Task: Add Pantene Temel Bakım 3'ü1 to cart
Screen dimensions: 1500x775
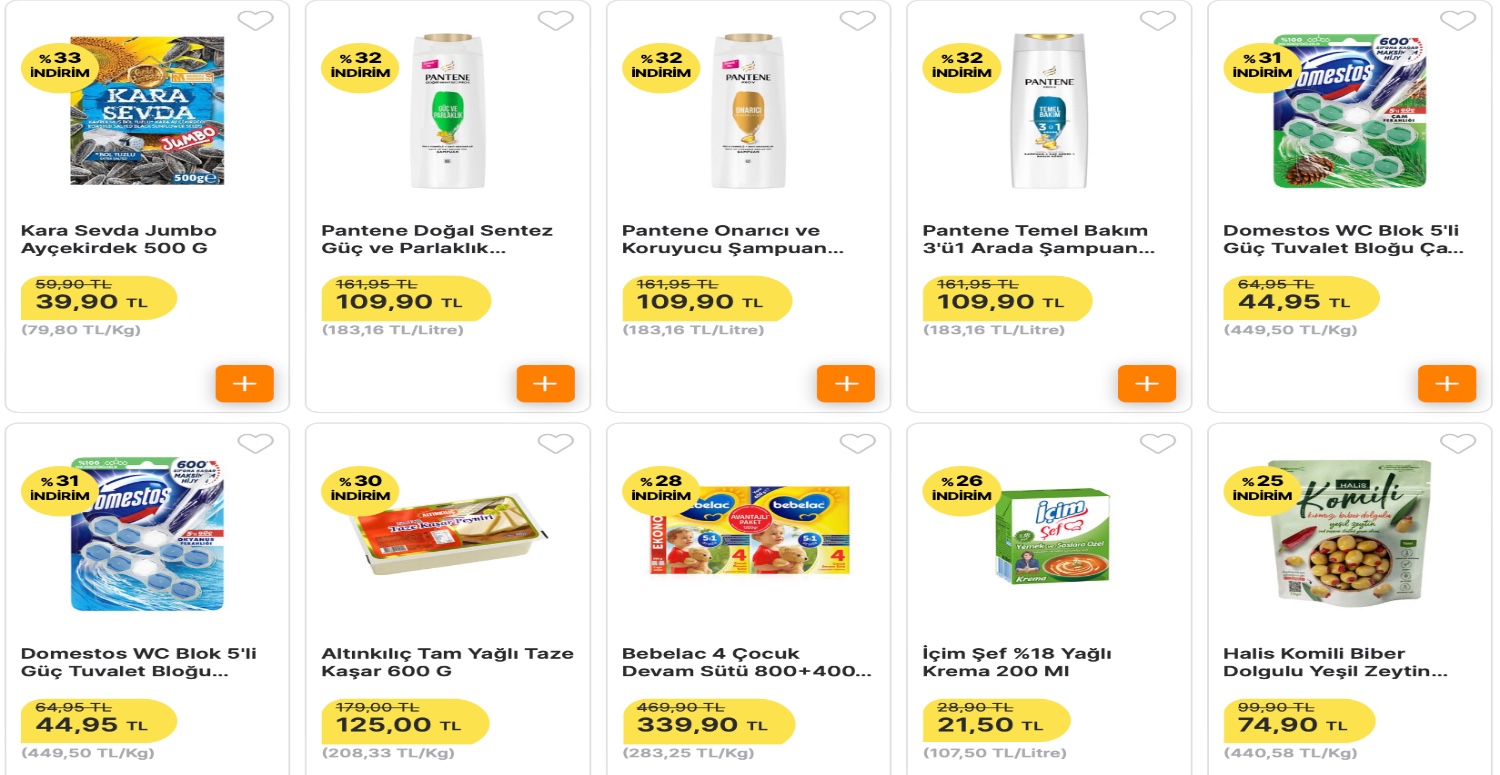Action: (x=1146, y=383)
